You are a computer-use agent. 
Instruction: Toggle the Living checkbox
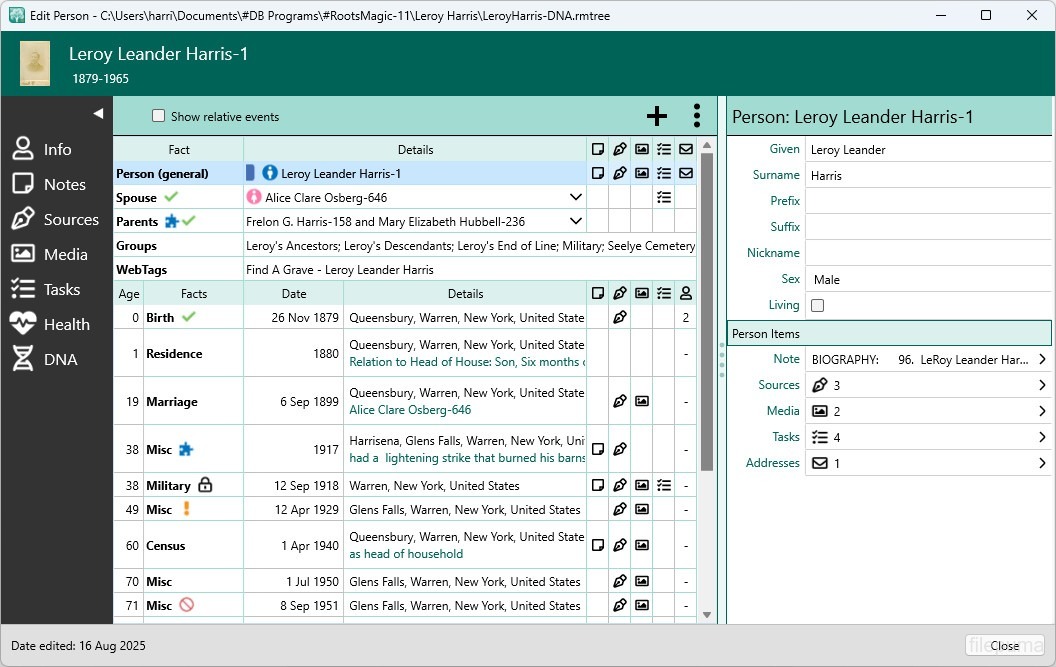coord(818,305)
